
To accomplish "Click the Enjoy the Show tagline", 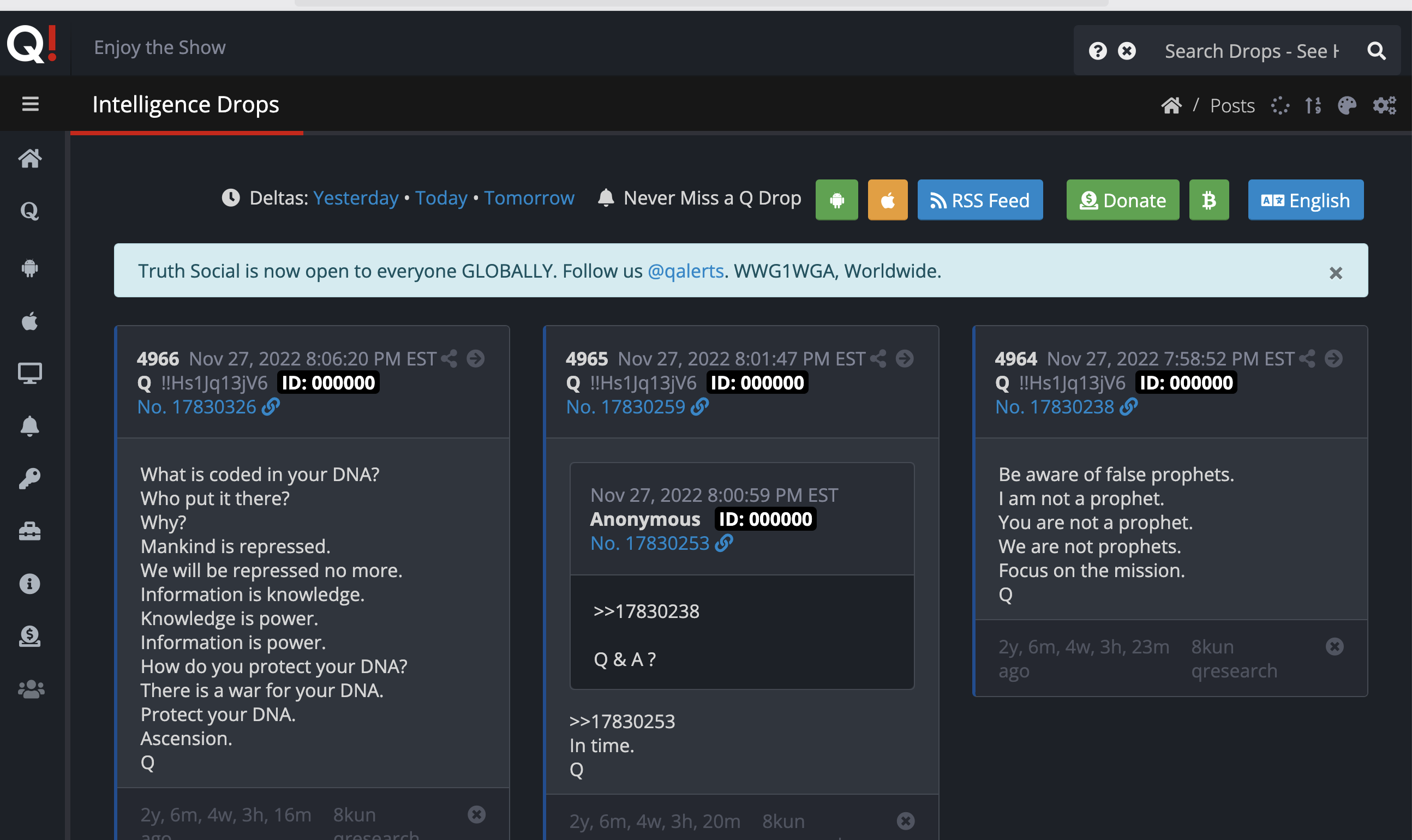I will (x=160, y=47).
